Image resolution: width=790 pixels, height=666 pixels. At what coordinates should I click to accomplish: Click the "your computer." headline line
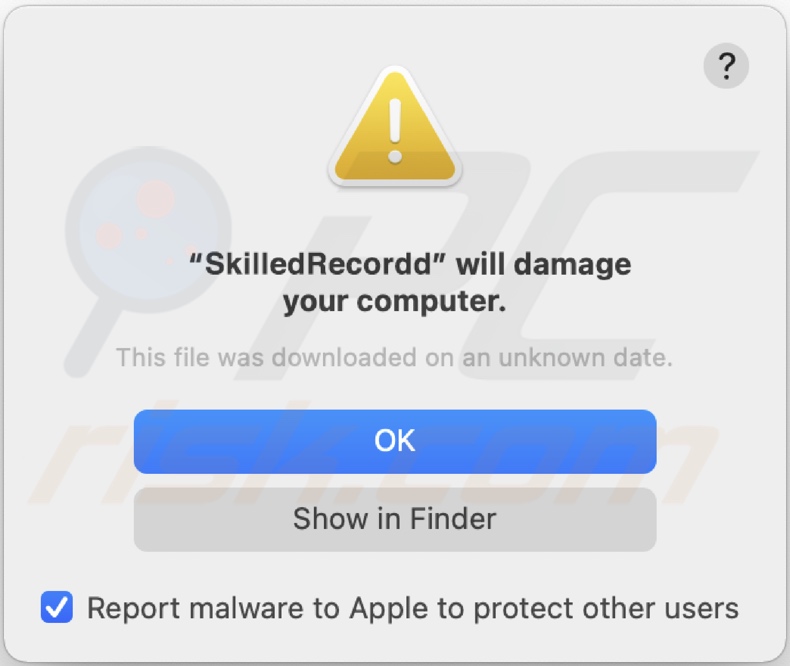[x=394, y=300]
